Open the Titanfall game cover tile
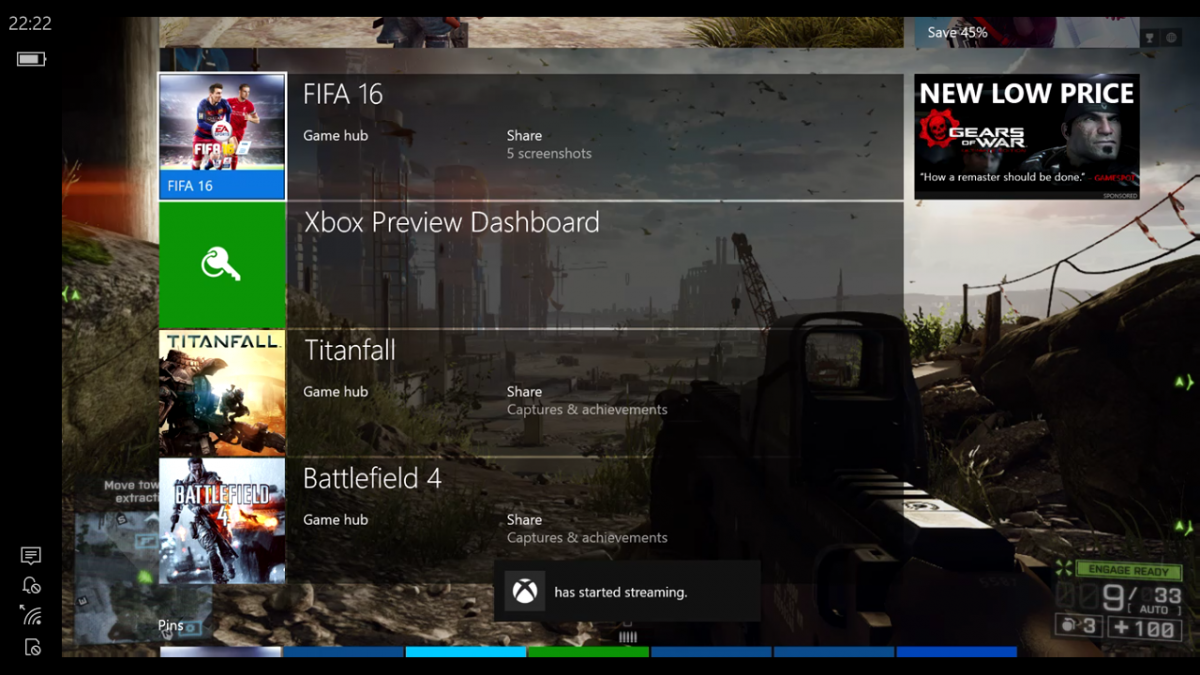This screenshot has height=675, width=1200. tap(222, 393)
